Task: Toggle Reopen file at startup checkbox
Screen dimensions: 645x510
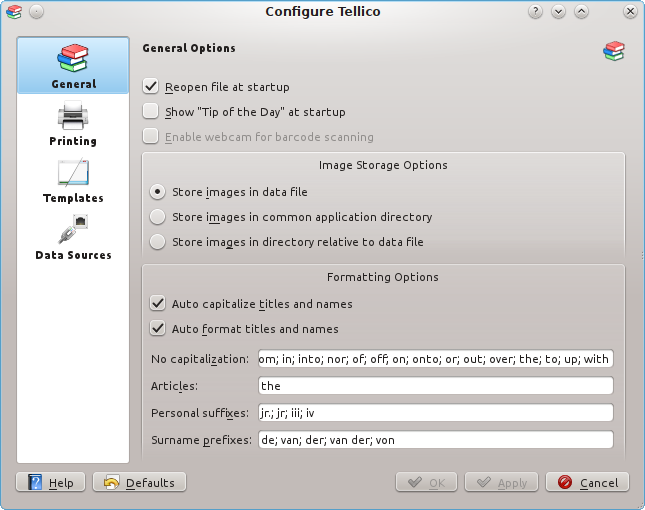Action: pos(152,87)
